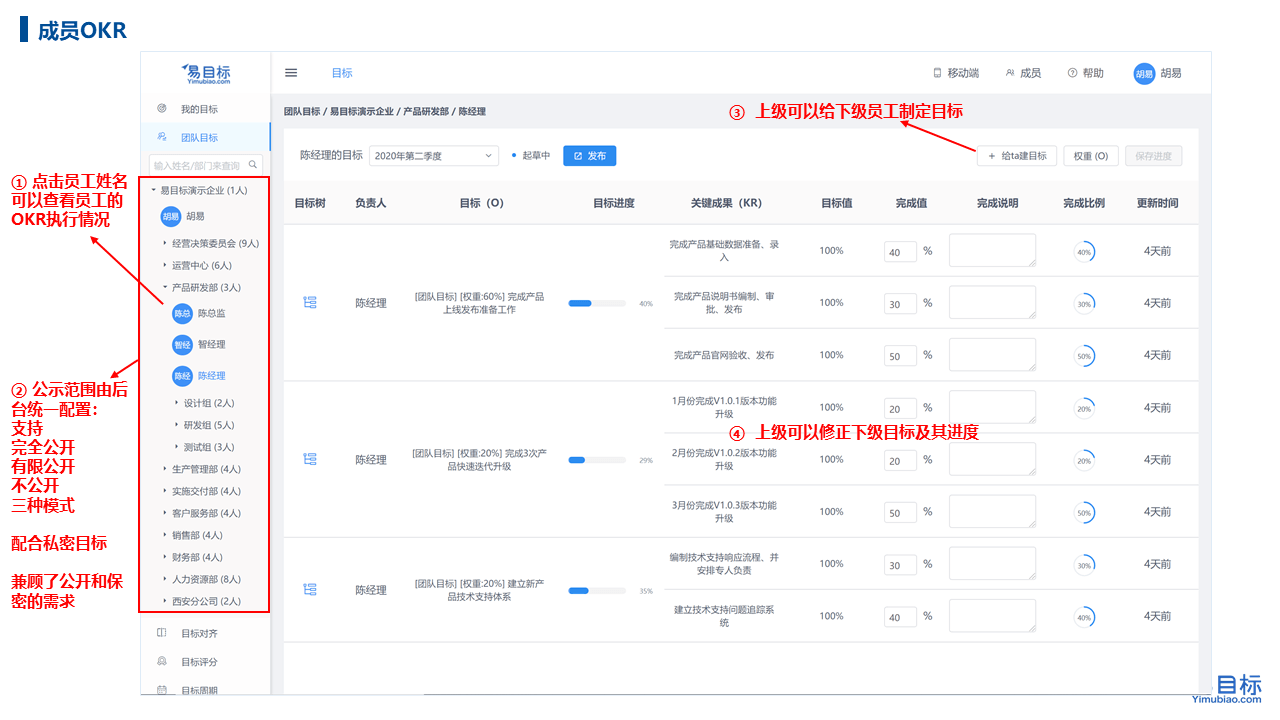Expand 经营决策委员会 (9人) department
This screenshot has width=1280, height=720.
[165, 242]
